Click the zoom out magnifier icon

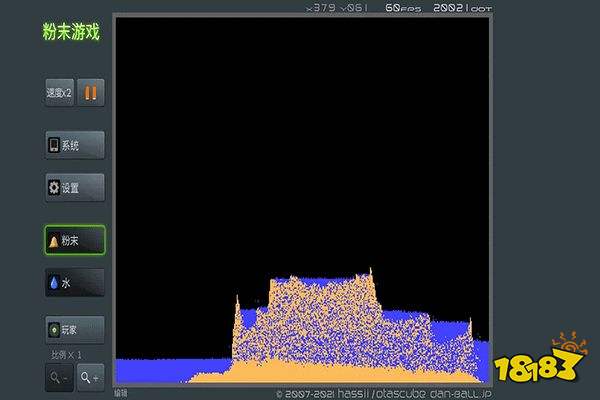58,376
